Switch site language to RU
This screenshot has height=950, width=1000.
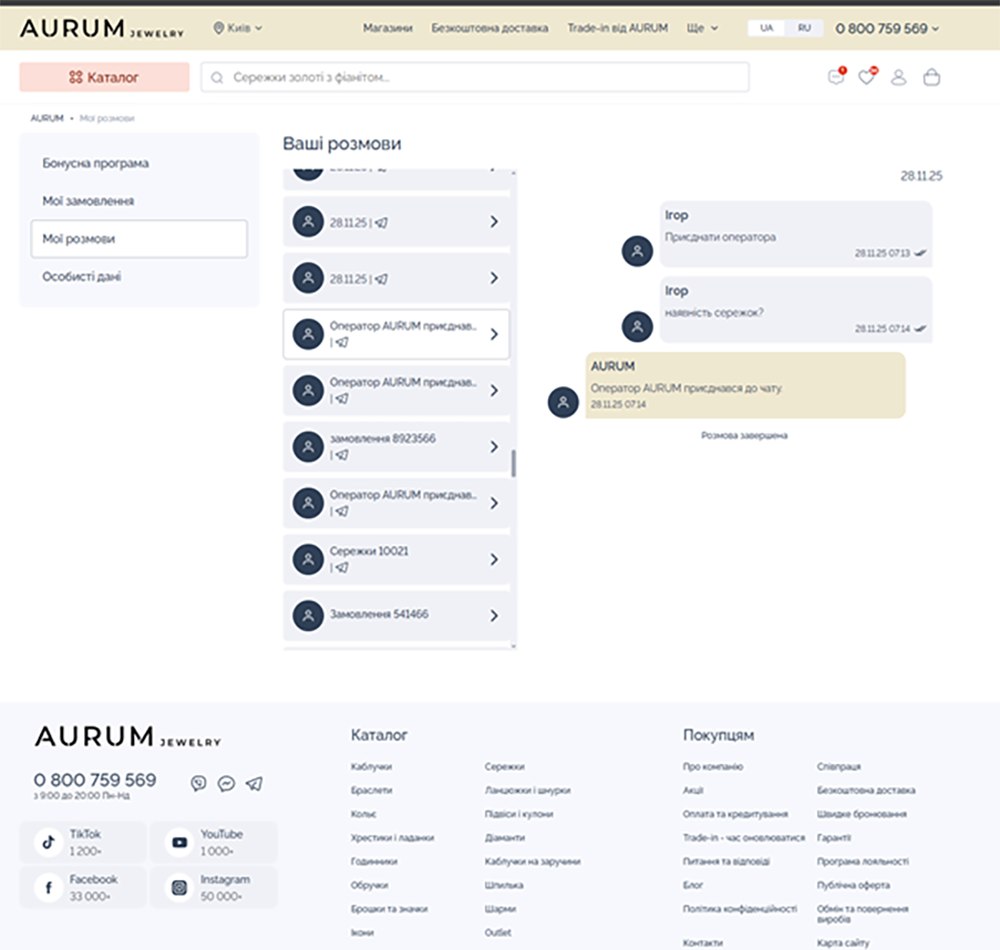click(804, 28)
